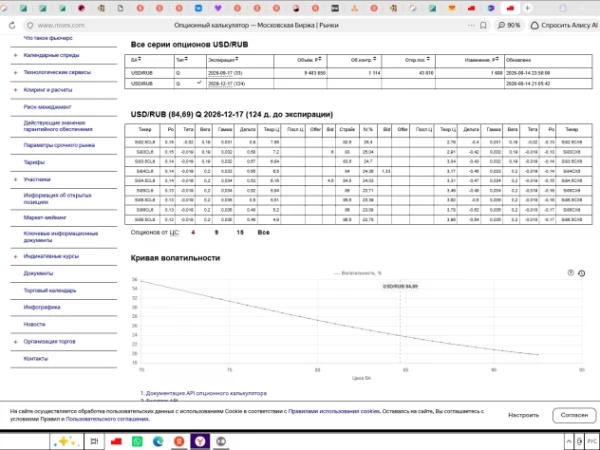Expand Технологические сервисы with plus sign
This screenshot has width=600, height=450.
[16, 72]
